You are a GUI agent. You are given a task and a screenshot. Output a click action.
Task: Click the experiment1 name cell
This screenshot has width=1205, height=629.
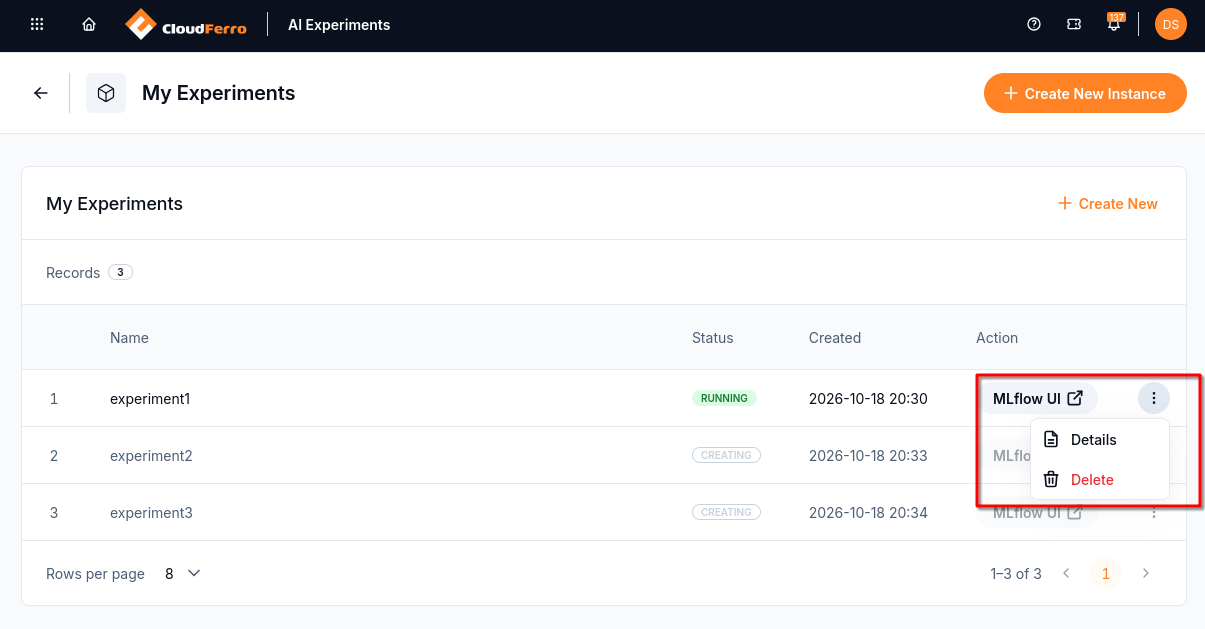pyautogui.click(x=150, y=399)
